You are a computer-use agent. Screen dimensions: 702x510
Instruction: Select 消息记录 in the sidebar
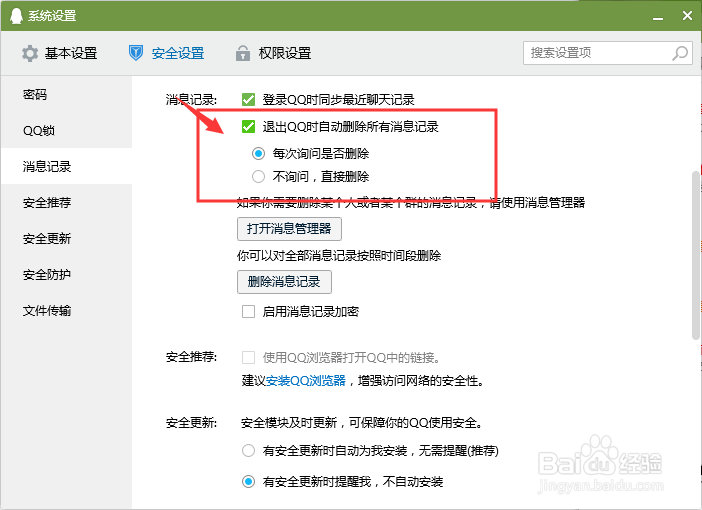coord(67,167)
